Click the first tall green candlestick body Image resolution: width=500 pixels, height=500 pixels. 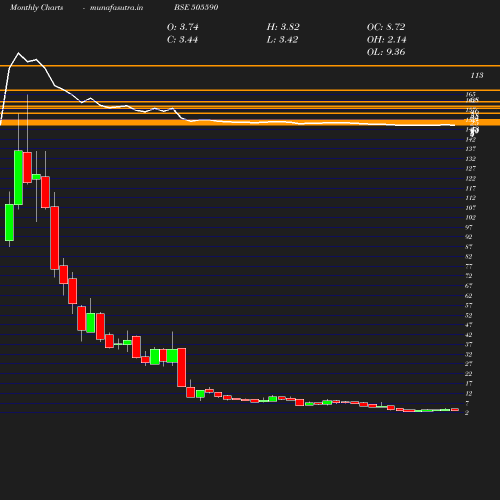[x=9, y=222]
